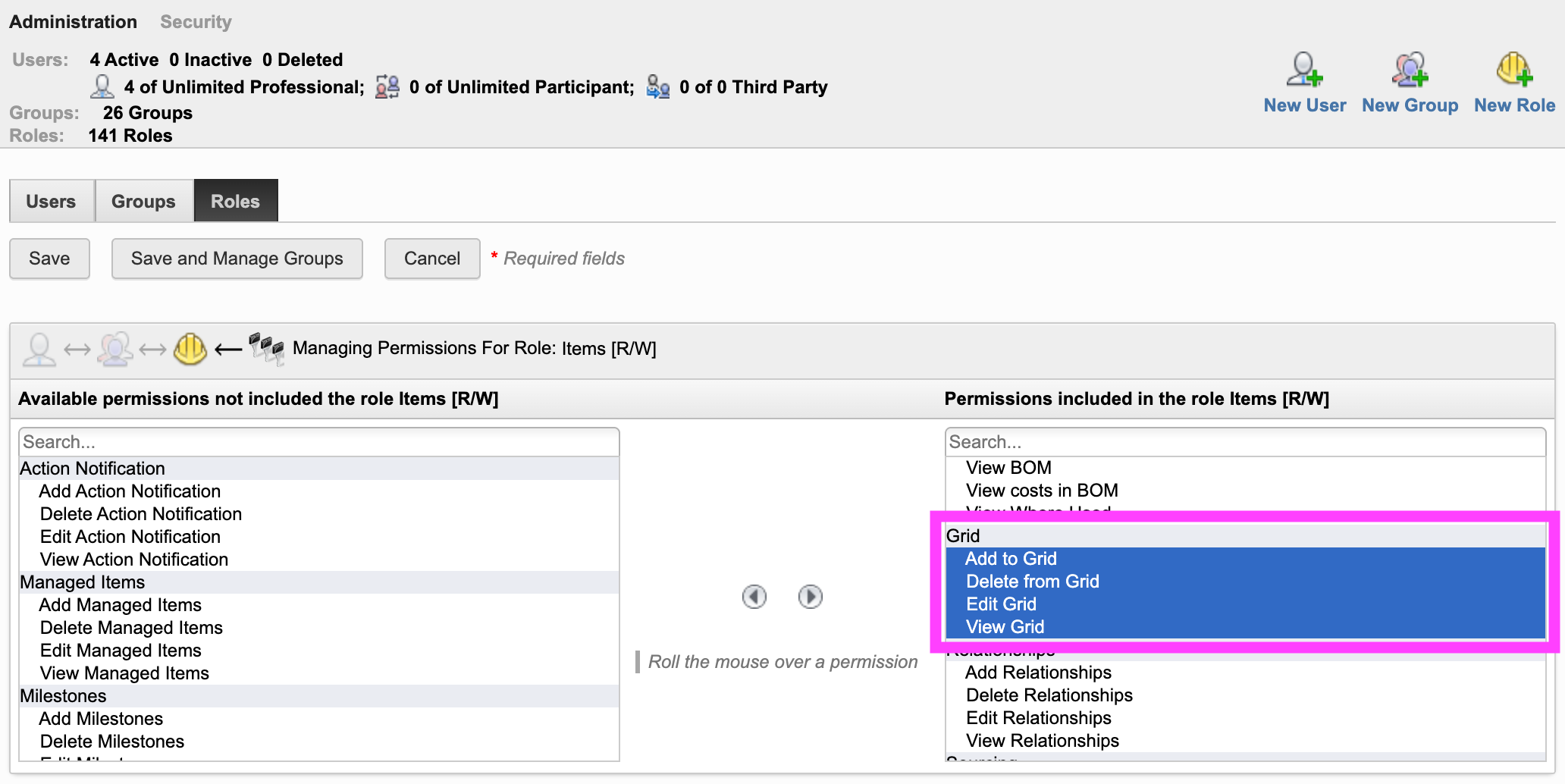Click the left arrow move permission button
Viewport: 1565px width, 784px height.
(754, 597)
